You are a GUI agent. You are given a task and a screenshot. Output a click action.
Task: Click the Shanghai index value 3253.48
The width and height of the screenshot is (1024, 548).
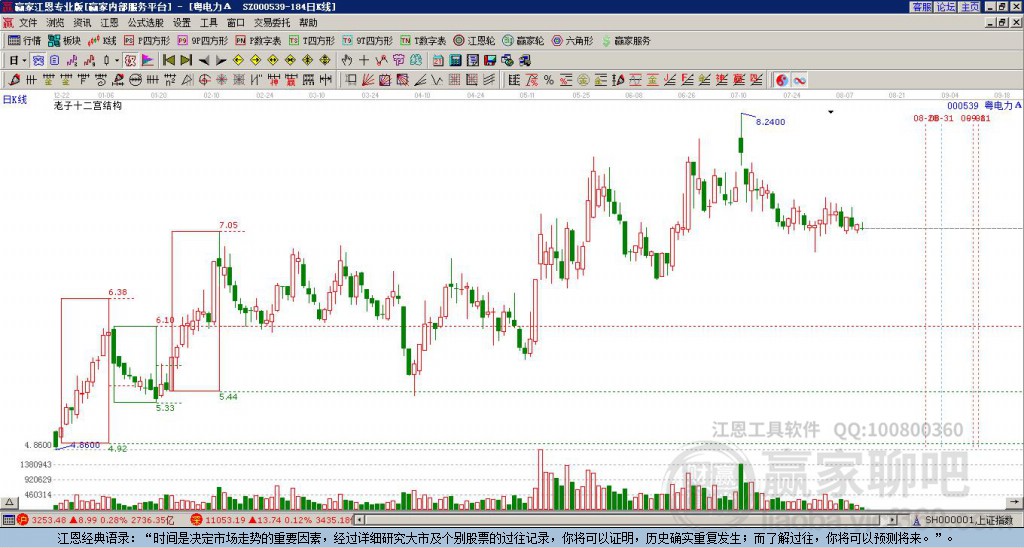pyautogui.click(x=49, y=521)
